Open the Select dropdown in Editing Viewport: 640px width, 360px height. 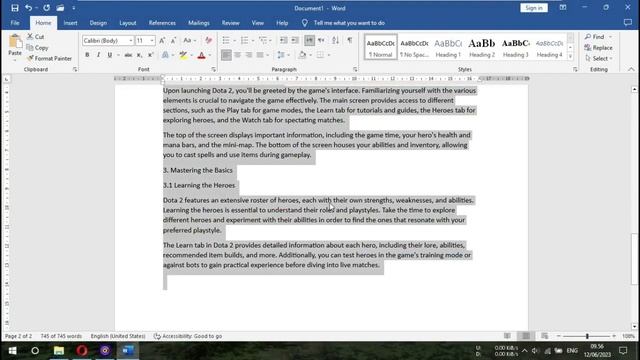pos(599,59)
